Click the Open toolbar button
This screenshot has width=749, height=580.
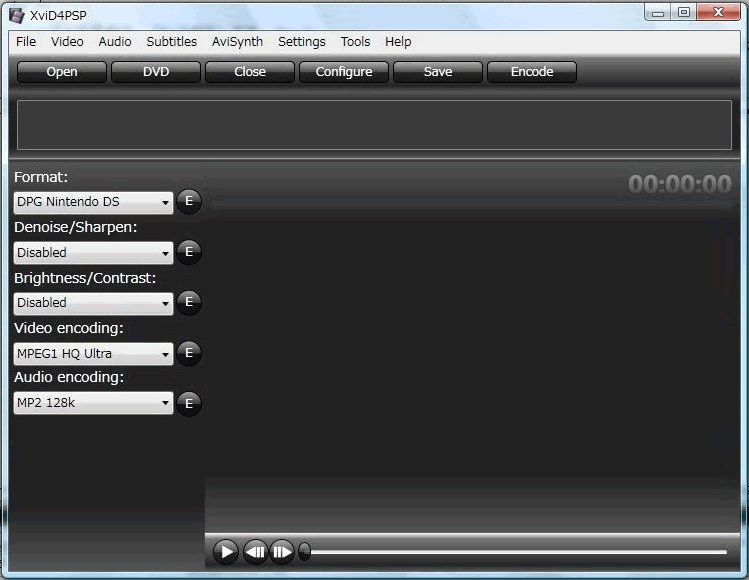click(62, 72)
